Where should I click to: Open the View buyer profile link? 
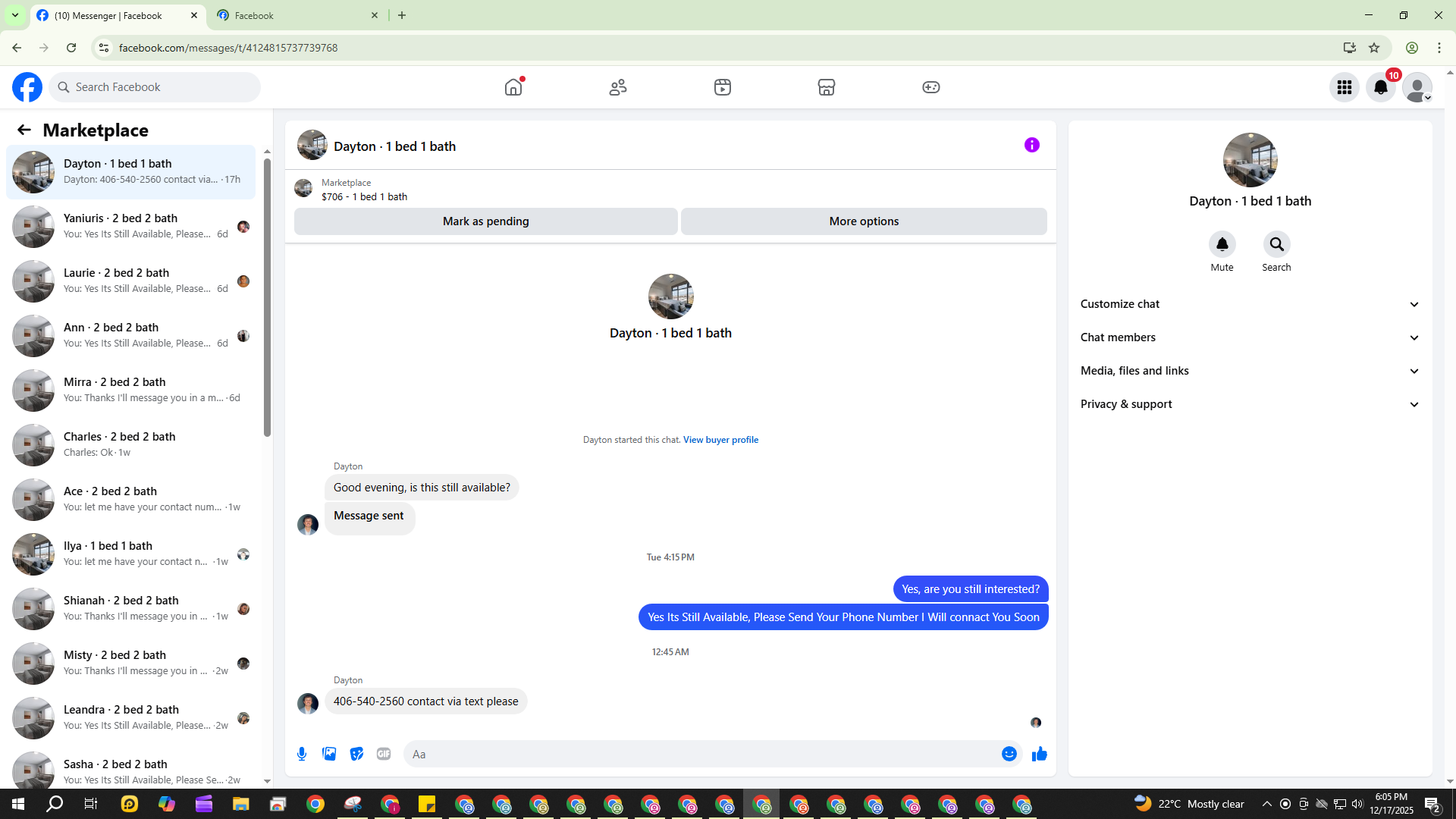click(x=720, y=440)
